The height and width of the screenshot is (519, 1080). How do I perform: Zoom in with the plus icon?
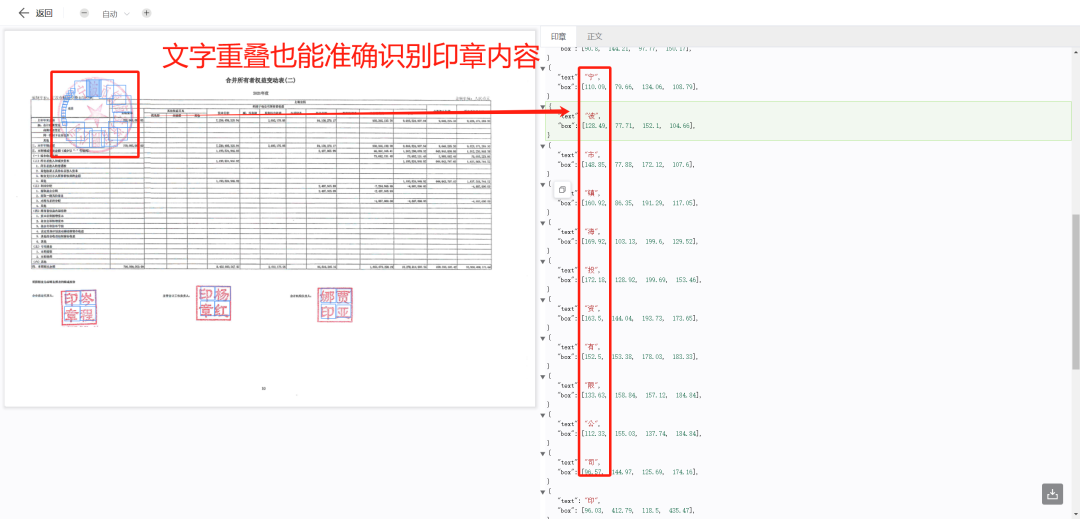[146, 13]
